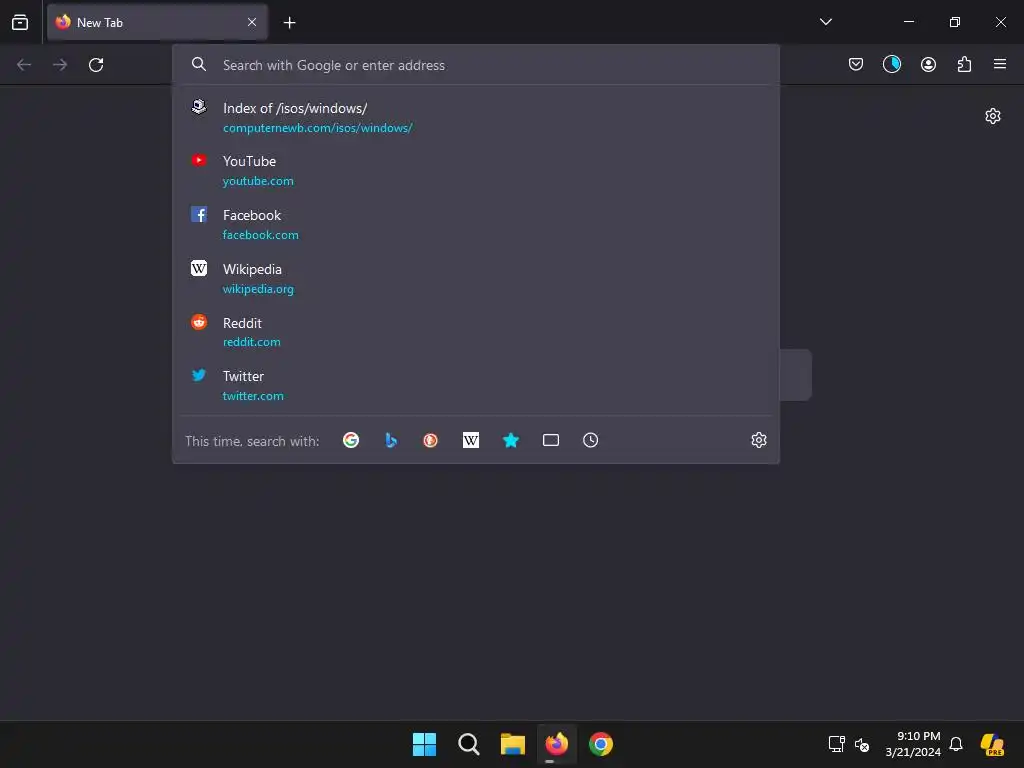Screen dimensions: 1024x768
Task: Search this time in open Tabs
Action: [x=551, y=440]
